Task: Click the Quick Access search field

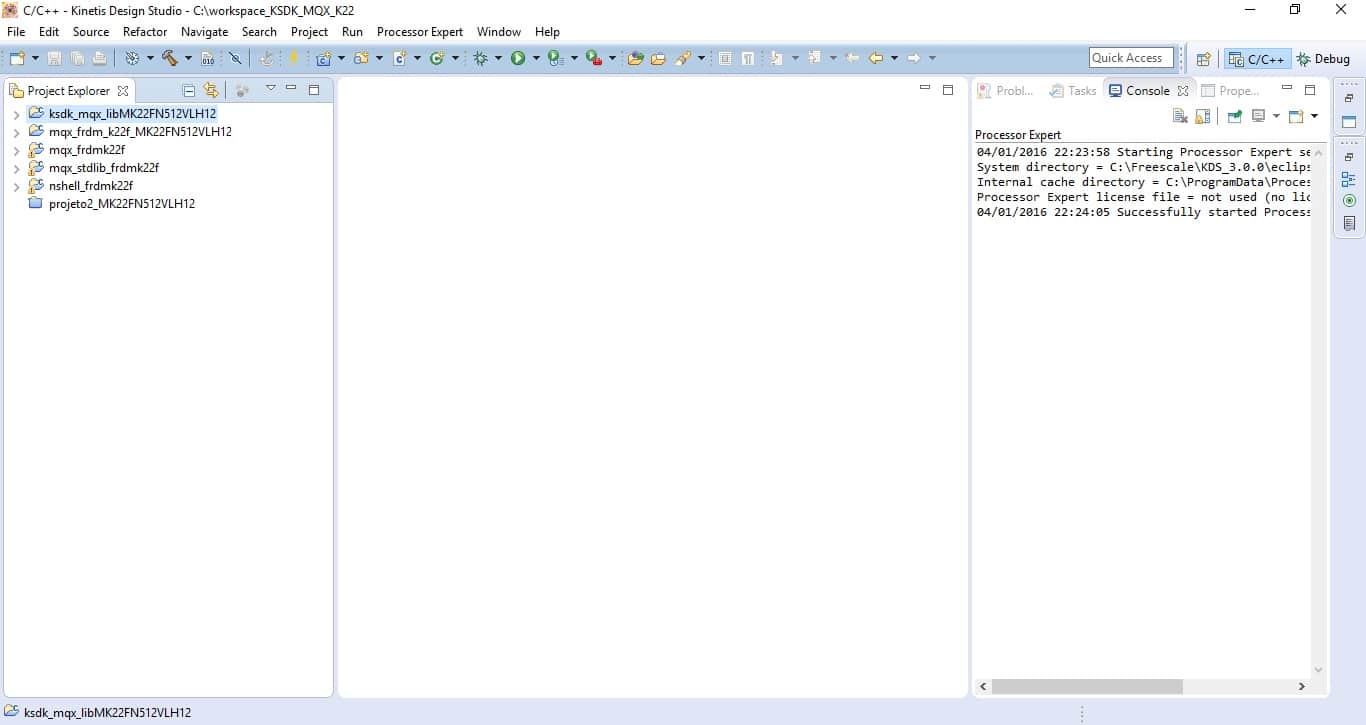Action: [1131, 58]
